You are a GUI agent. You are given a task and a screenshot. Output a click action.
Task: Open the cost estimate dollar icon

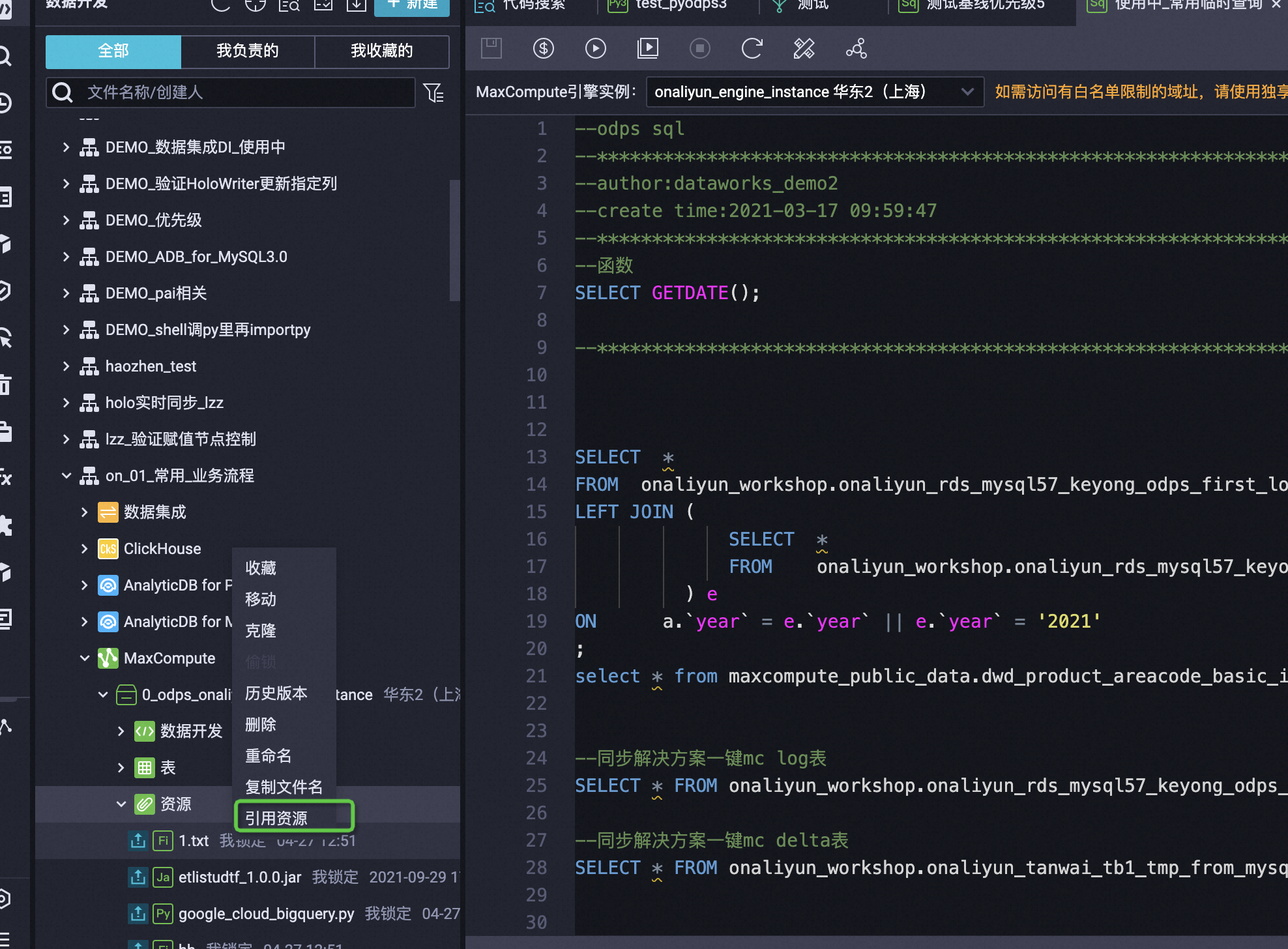(544, 48)
